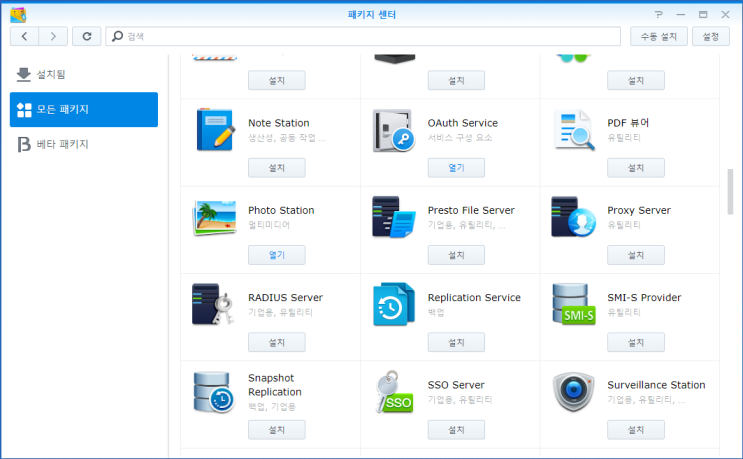Screen dimensions: 743x459
Task: Click the Photo Station beach icon
Action: (215, 217)
